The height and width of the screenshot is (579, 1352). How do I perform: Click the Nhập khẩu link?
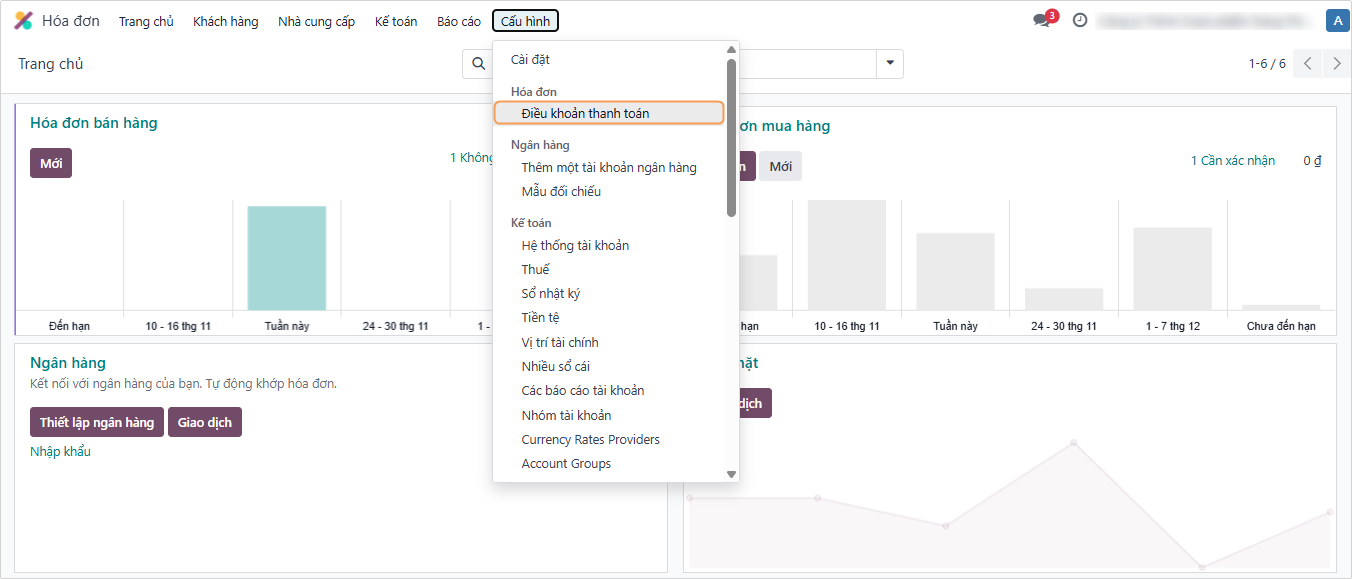[60, 451]
